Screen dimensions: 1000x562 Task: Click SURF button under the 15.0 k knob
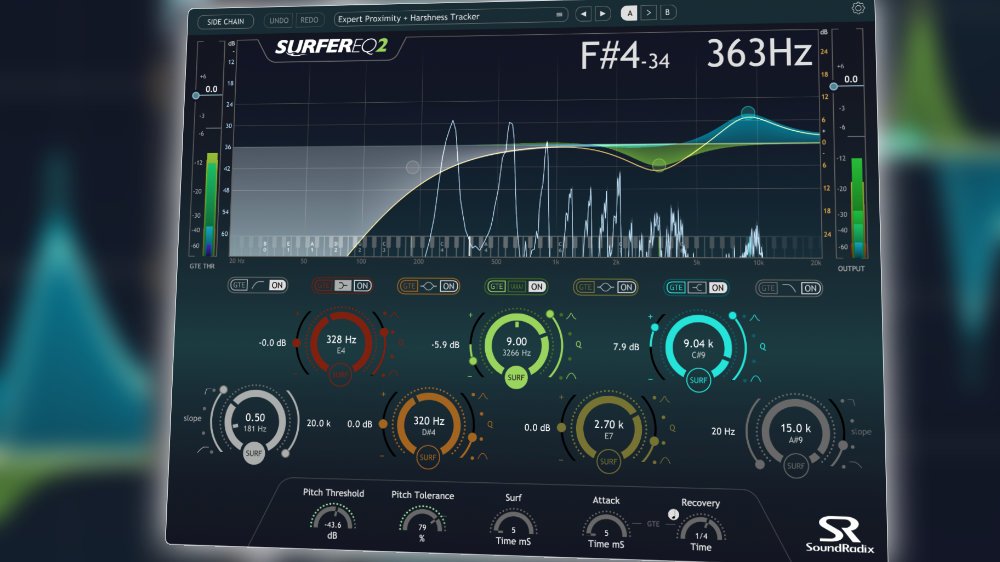tap(795, 466)
